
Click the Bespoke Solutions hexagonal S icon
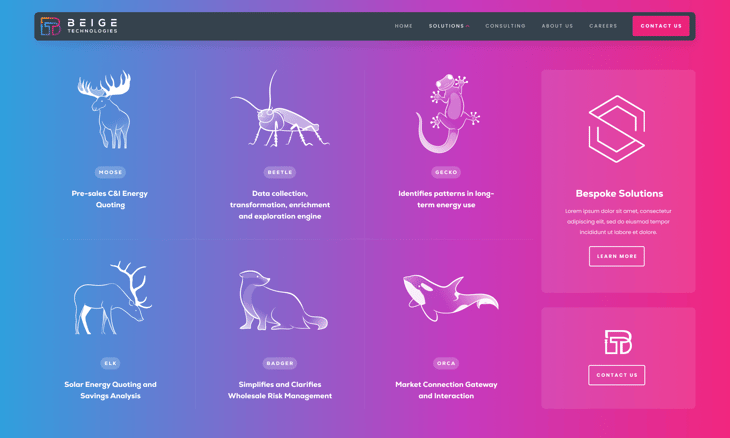pyautogui.click(x=617, y=129)
